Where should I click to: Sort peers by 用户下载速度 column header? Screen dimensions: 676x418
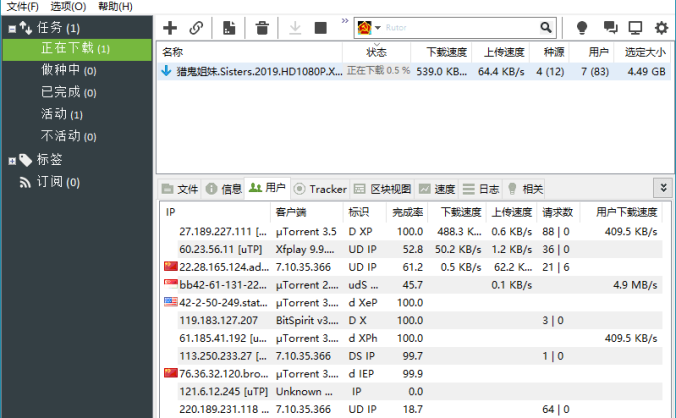(623, 212)
